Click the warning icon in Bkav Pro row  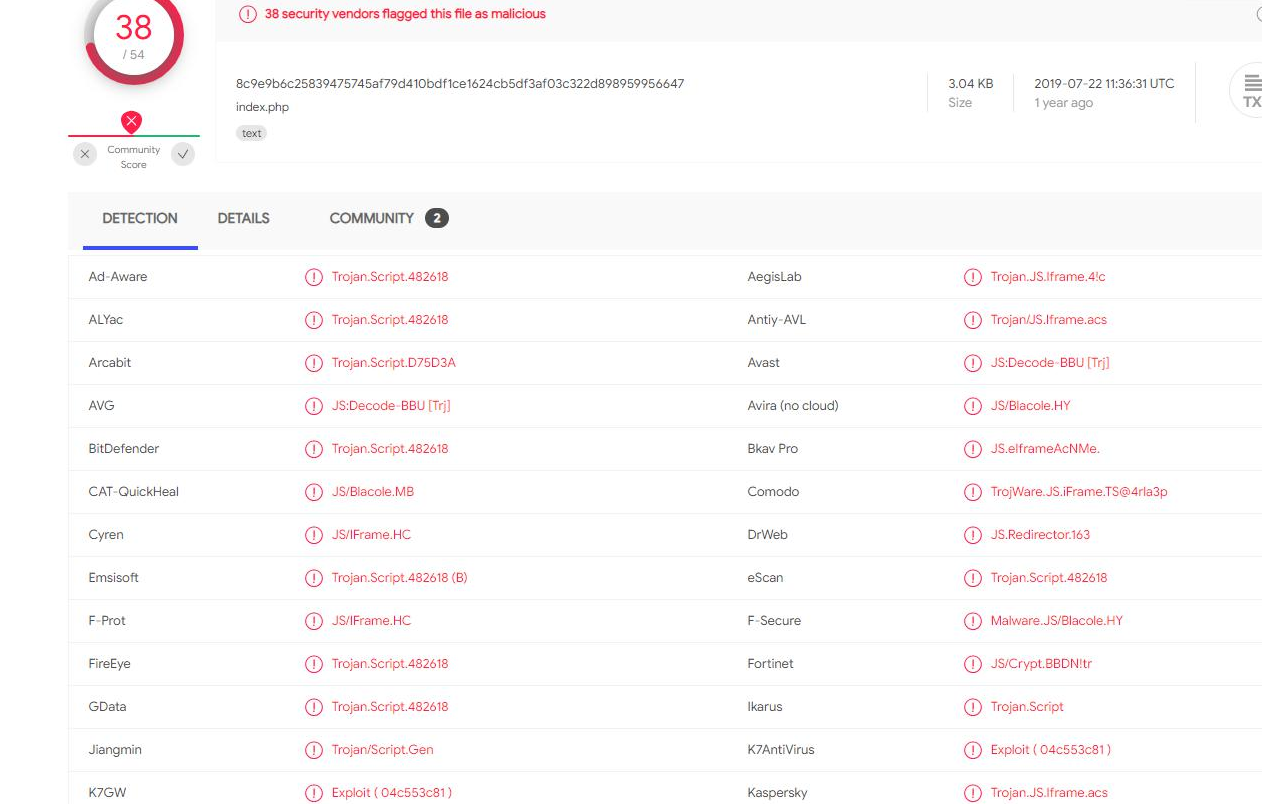(972, 449)
